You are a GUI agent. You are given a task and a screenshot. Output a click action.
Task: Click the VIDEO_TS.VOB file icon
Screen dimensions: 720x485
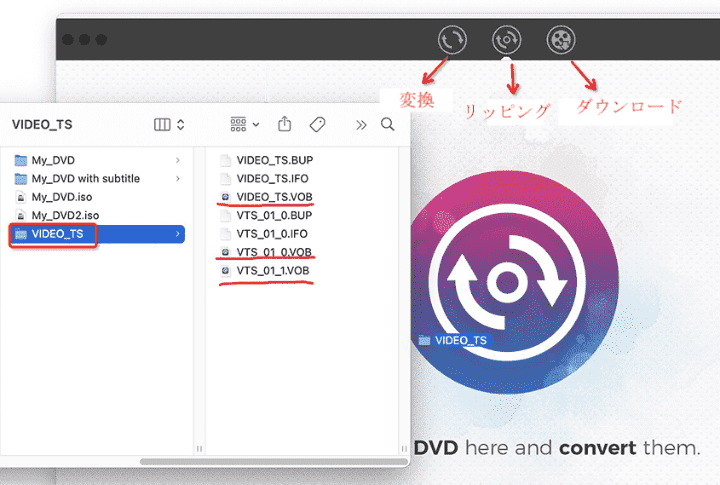click(225, 197)
